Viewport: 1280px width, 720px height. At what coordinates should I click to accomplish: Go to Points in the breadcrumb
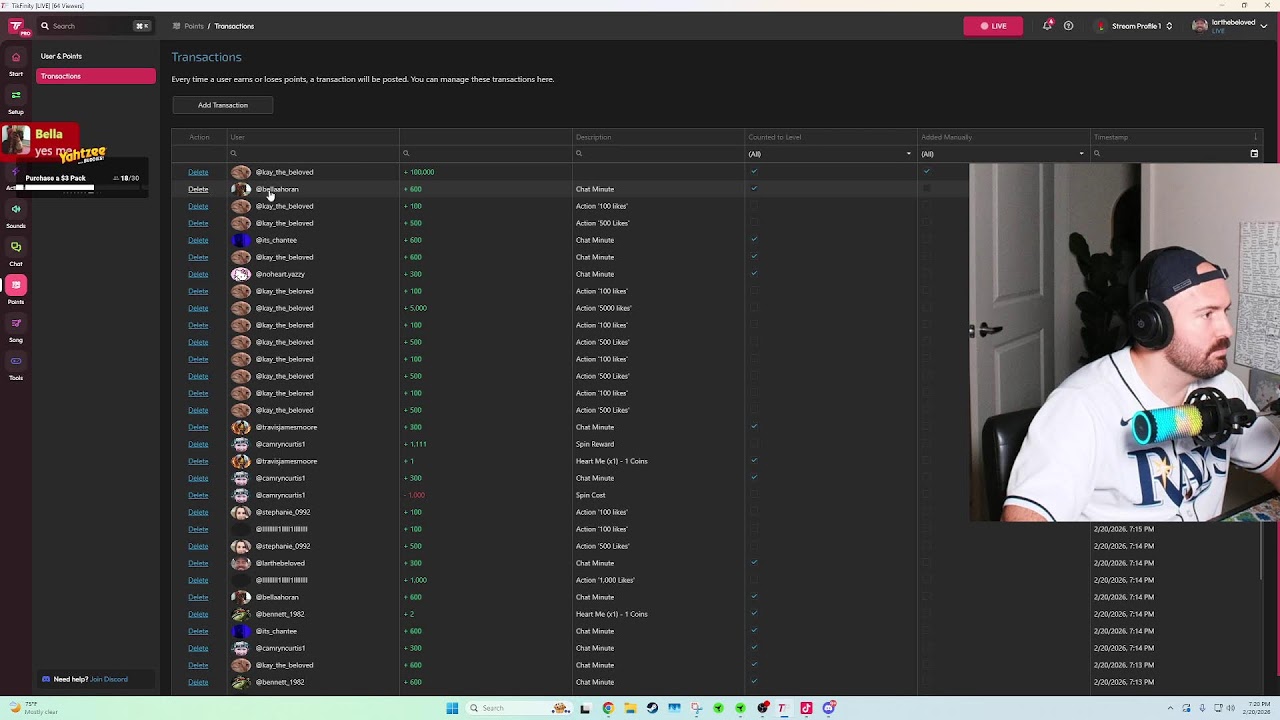point(194,26)
